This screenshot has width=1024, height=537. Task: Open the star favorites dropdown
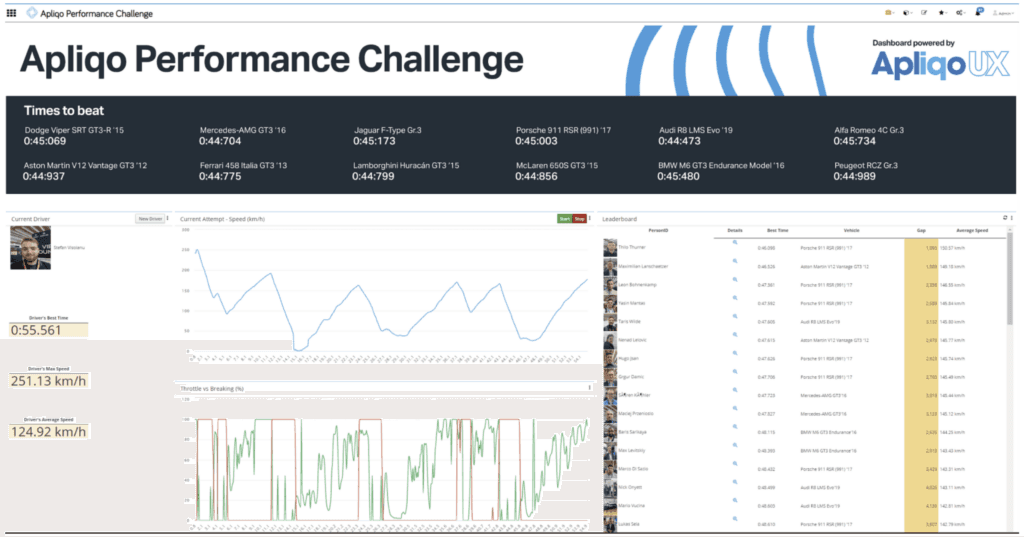tap(942, 12)
